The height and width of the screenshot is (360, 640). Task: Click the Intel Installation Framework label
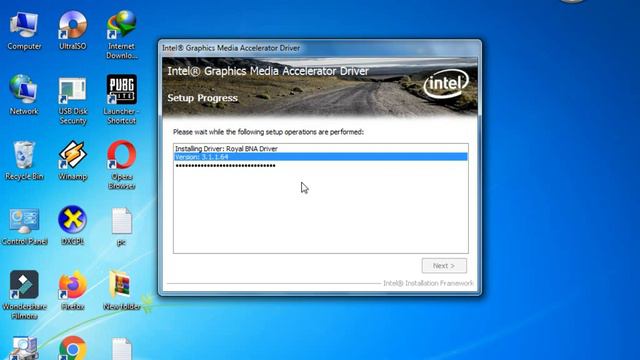pyautogui.click(x=428, y=283)
